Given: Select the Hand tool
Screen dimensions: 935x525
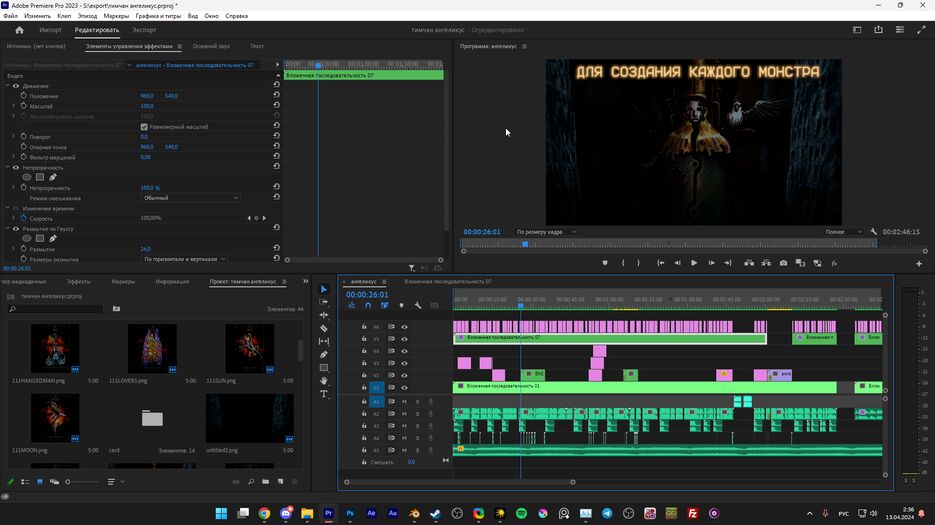Looking at the screenshot, I should click(x=324, y=381).
